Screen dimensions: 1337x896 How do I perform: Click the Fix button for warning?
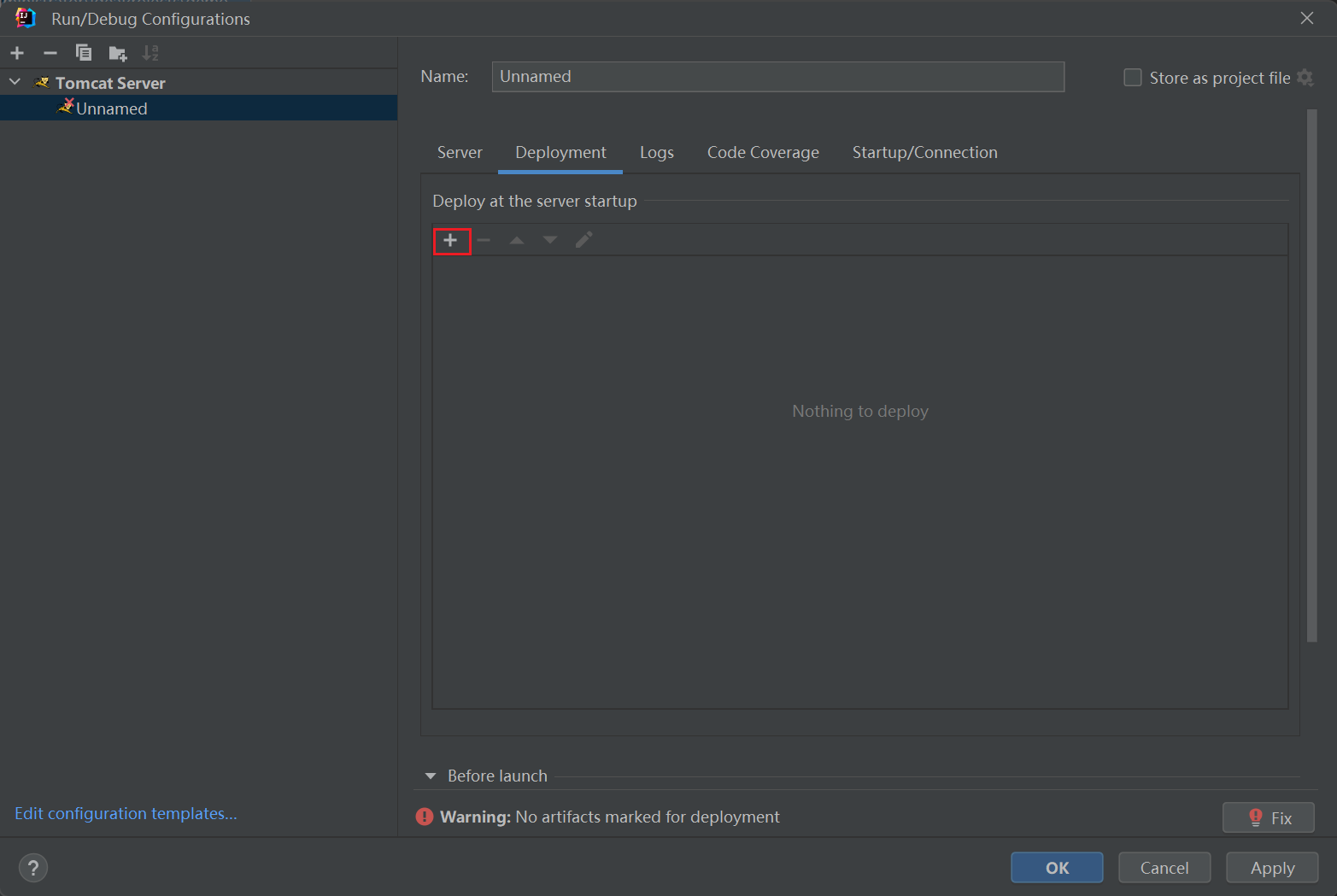pyautogui.click(x=1268, y=817)
